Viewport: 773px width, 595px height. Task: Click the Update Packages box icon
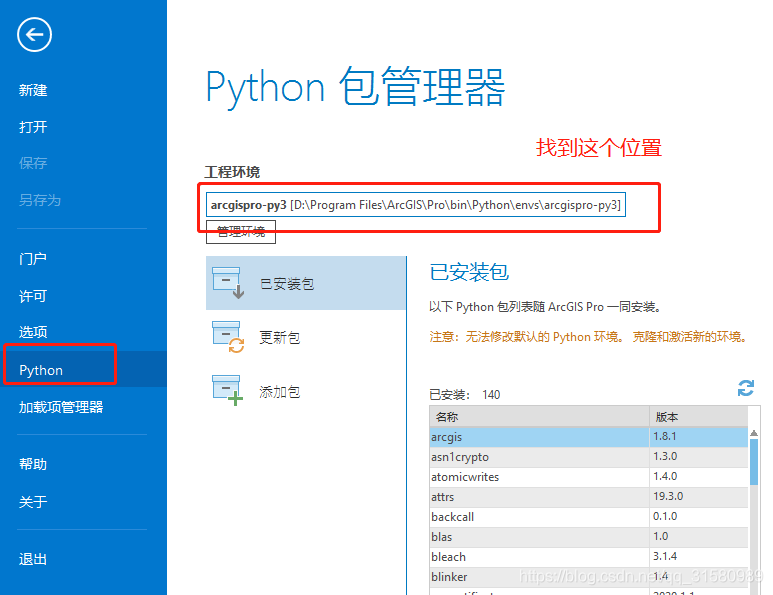click(x=228, y=337)
